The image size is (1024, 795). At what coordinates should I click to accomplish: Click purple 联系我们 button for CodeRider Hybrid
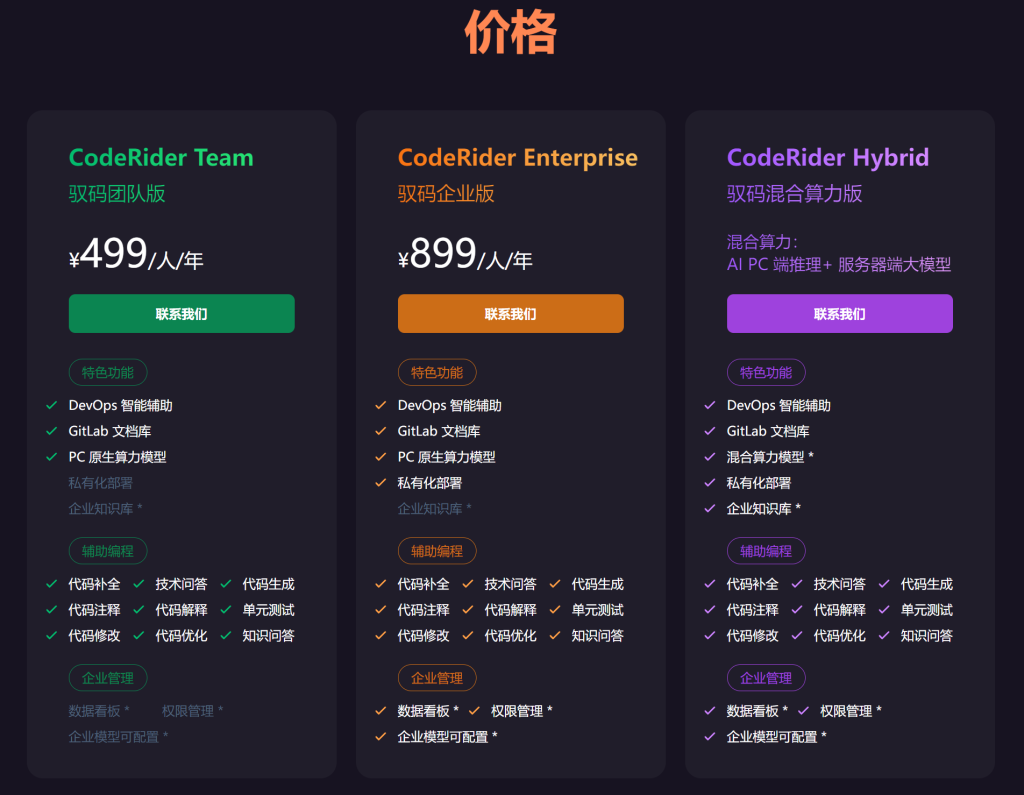(x=840, y=314)
